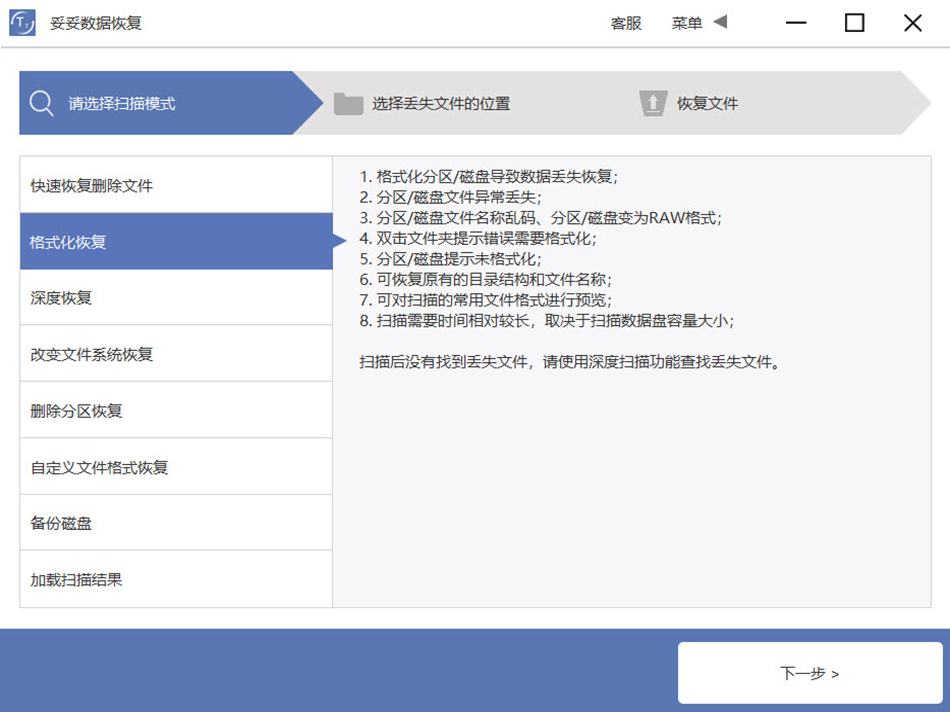Click the upload icon beside 恢复文件

point(653,103)
